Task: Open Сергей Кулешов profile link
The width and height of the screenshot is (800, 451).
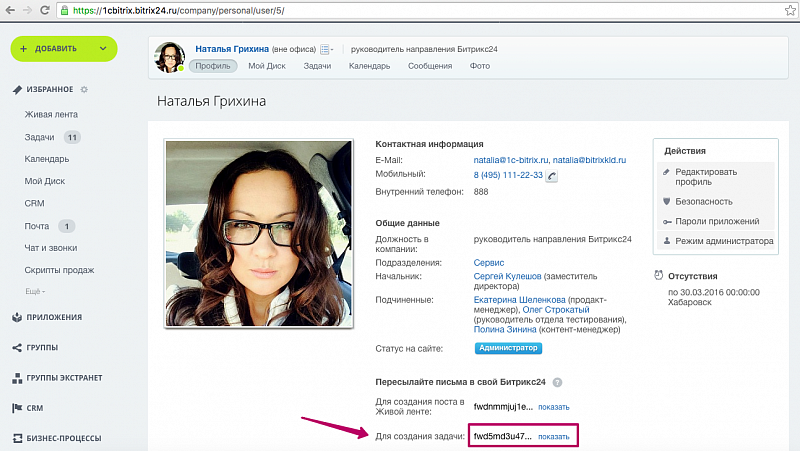Action: pos(507,276)
